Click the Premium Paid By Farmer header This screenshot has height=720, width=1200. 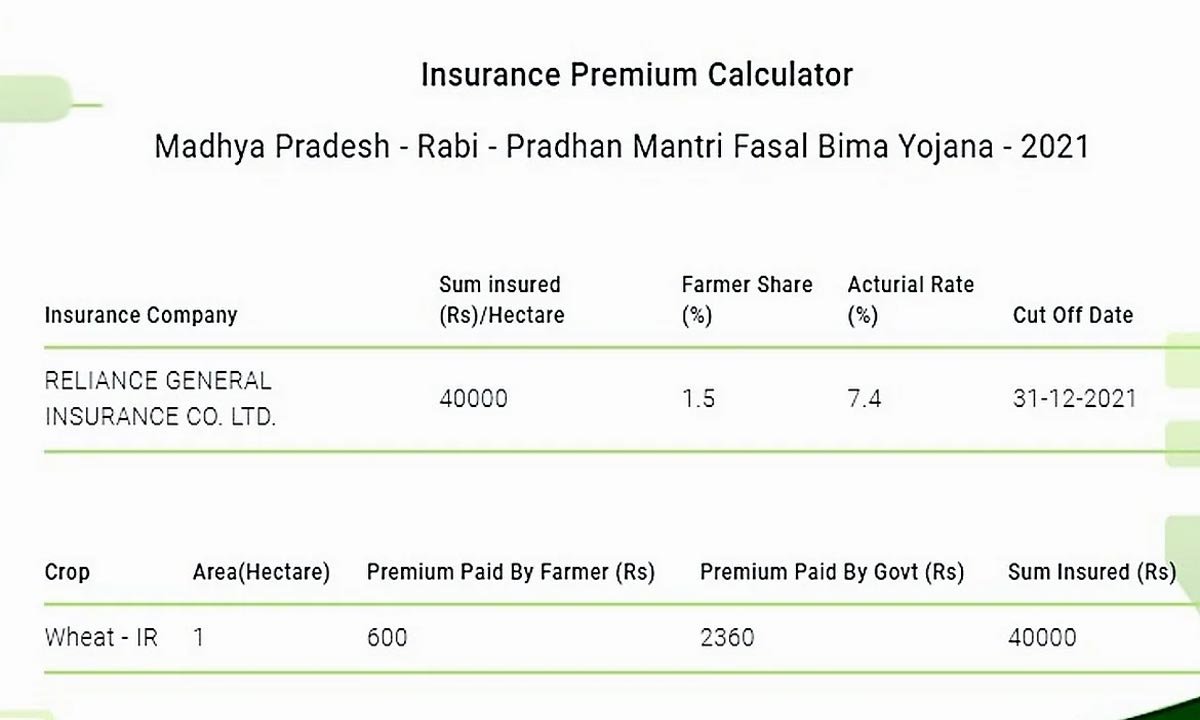tap(511, 573)
